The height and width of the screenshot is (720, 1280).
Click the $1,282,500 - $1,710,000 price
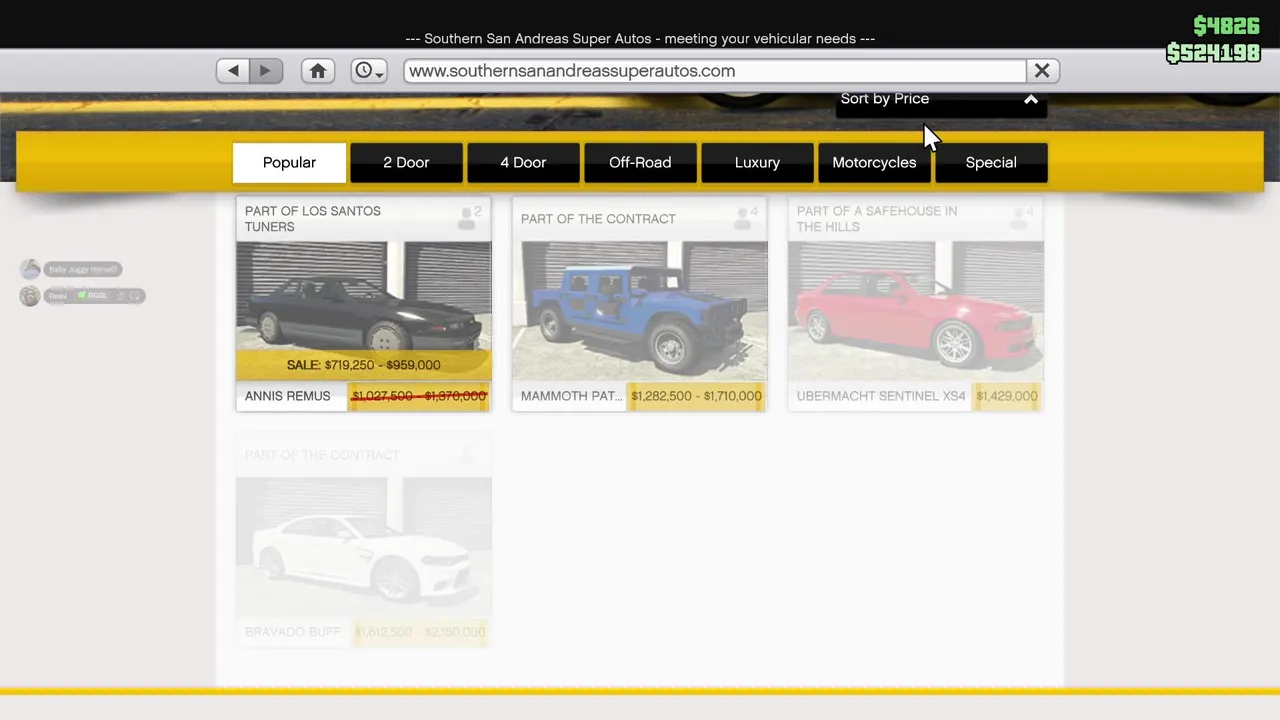coord(696,396)
